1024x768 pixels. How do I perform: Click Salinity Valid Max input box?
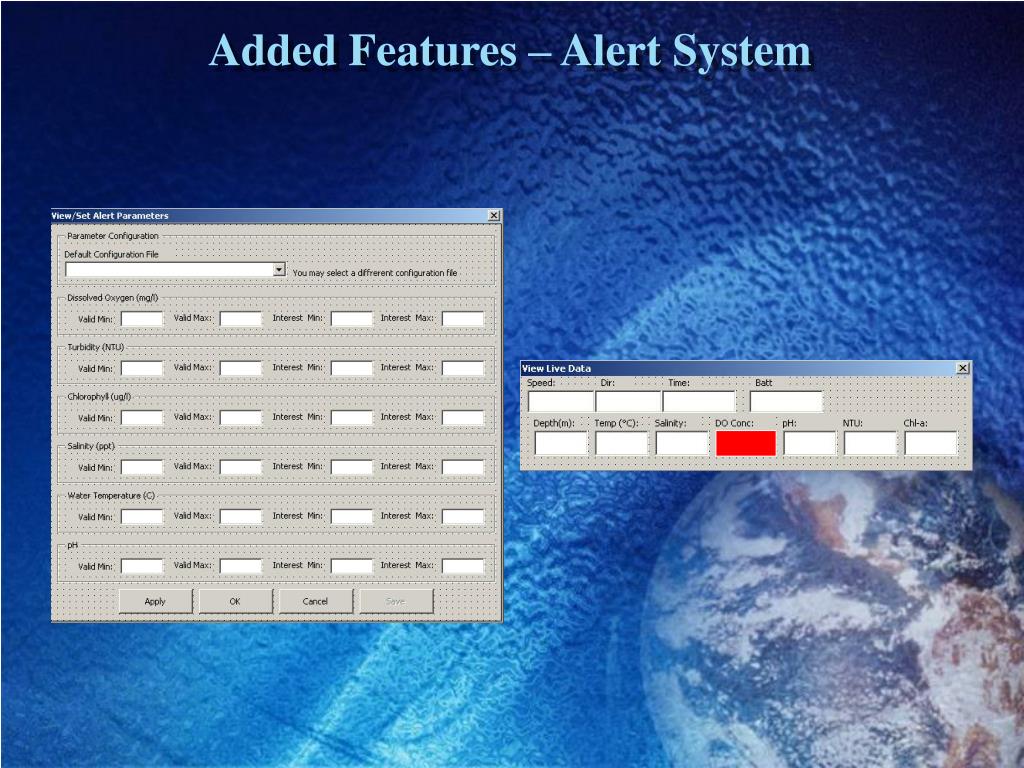pos(240,468)
